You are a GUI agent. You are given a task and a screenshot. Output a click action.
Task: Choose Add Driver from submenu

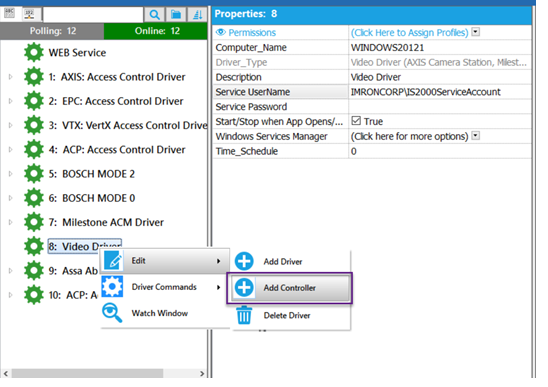pos(291,261)
